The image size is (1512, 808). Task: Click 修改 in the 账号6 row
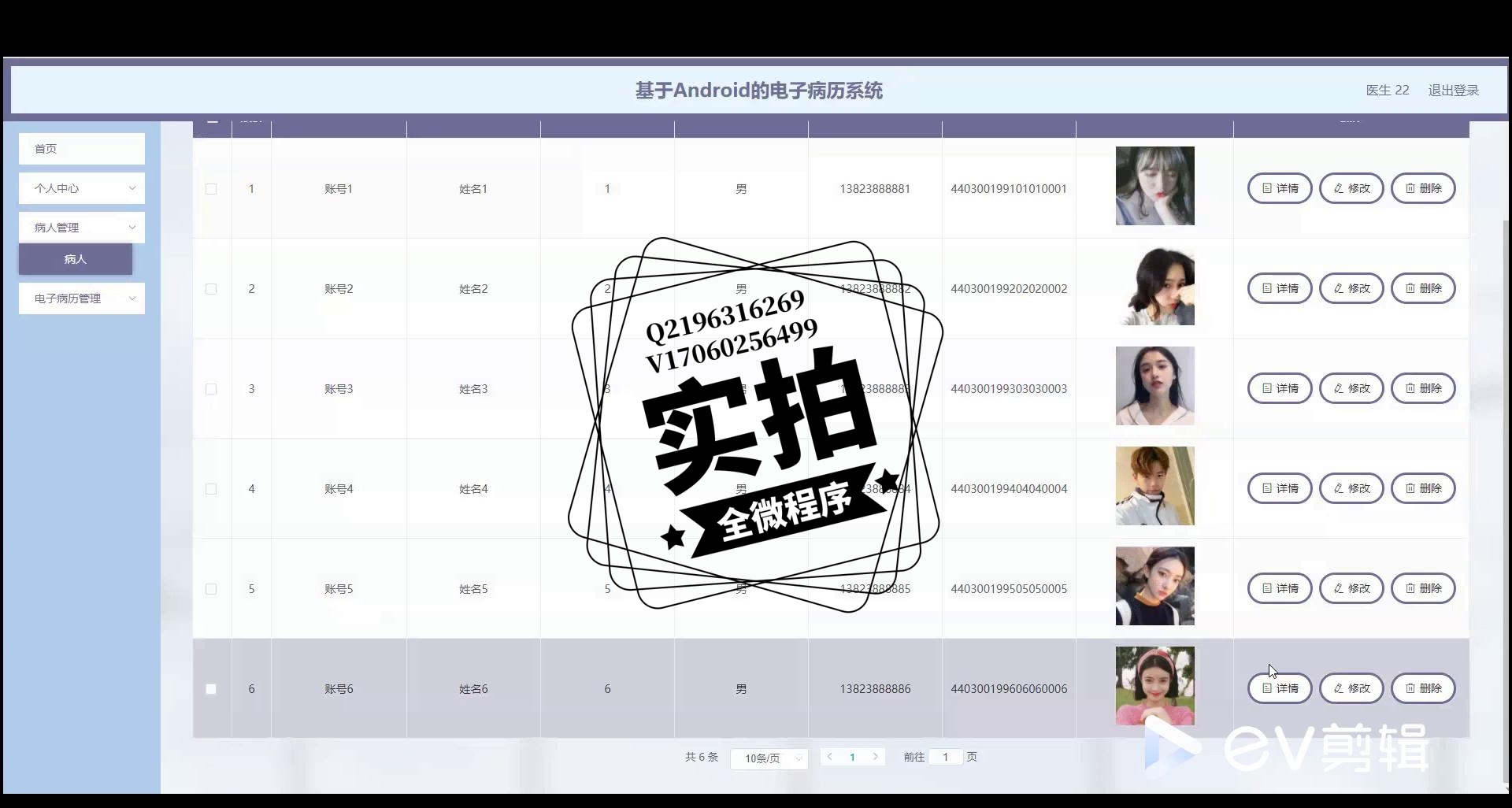click(1351, 688)
